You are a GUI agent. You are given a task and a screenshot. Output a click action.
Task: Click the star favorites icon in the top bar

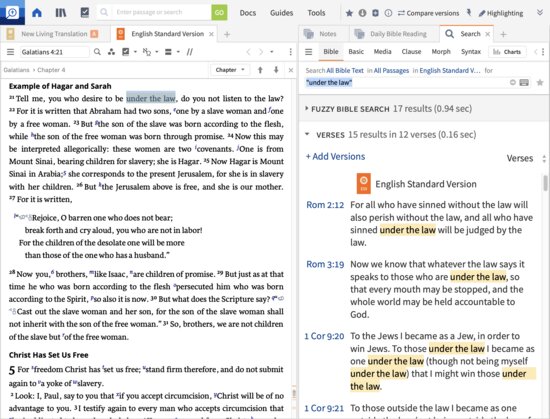tap(349, 13)
